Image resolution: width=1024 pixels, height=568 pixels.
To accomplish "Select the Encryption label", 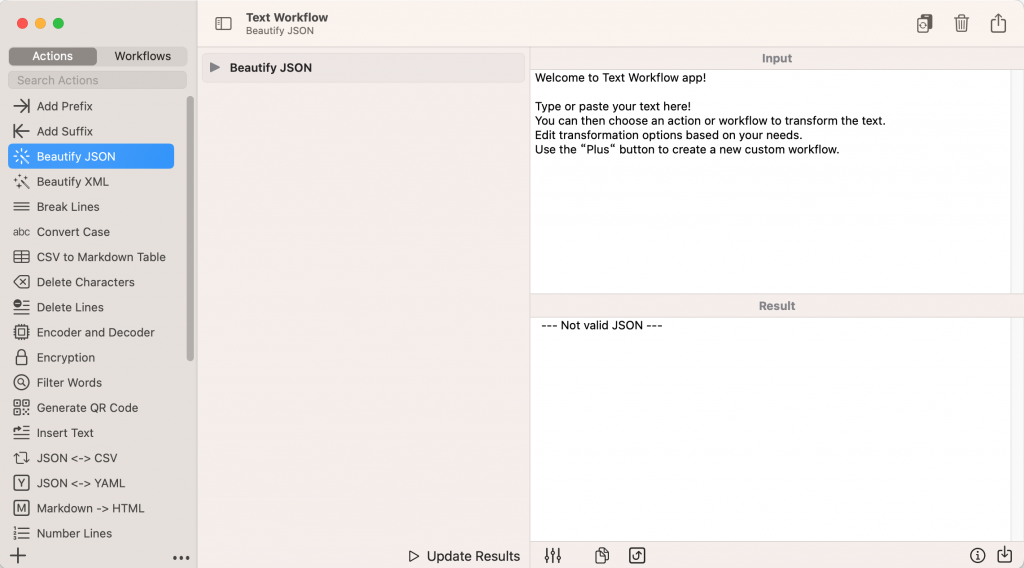I will point(65,357).
